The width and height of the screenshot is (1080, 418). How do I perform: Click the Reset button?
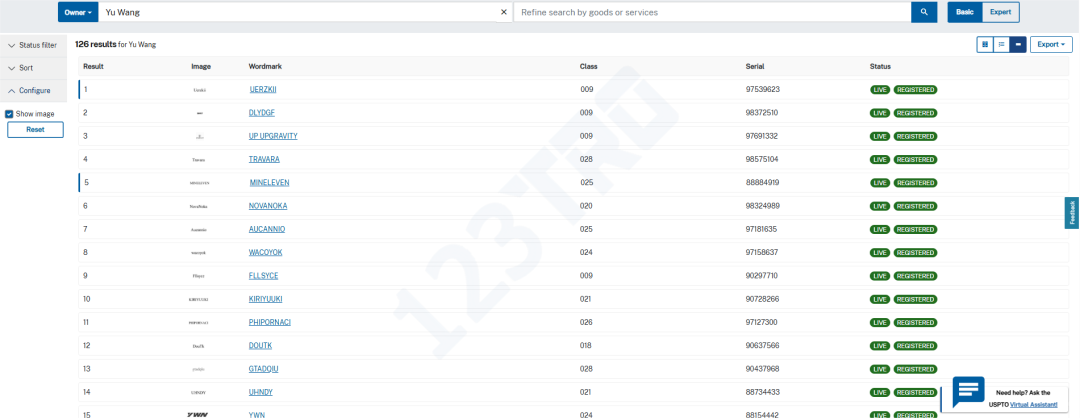tap(35, 129)
